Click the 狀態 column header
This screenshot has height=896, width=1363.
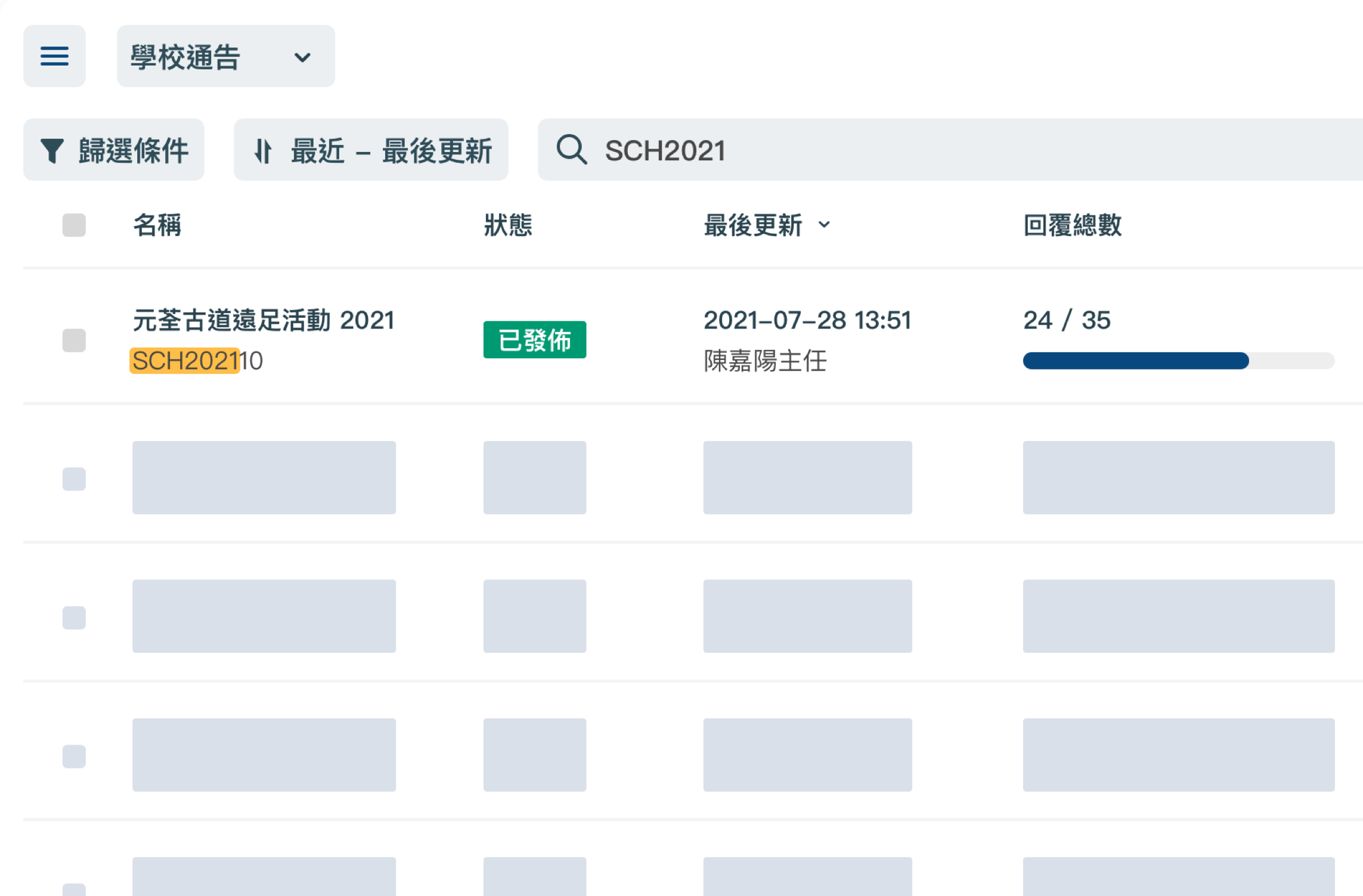point(508,225)
